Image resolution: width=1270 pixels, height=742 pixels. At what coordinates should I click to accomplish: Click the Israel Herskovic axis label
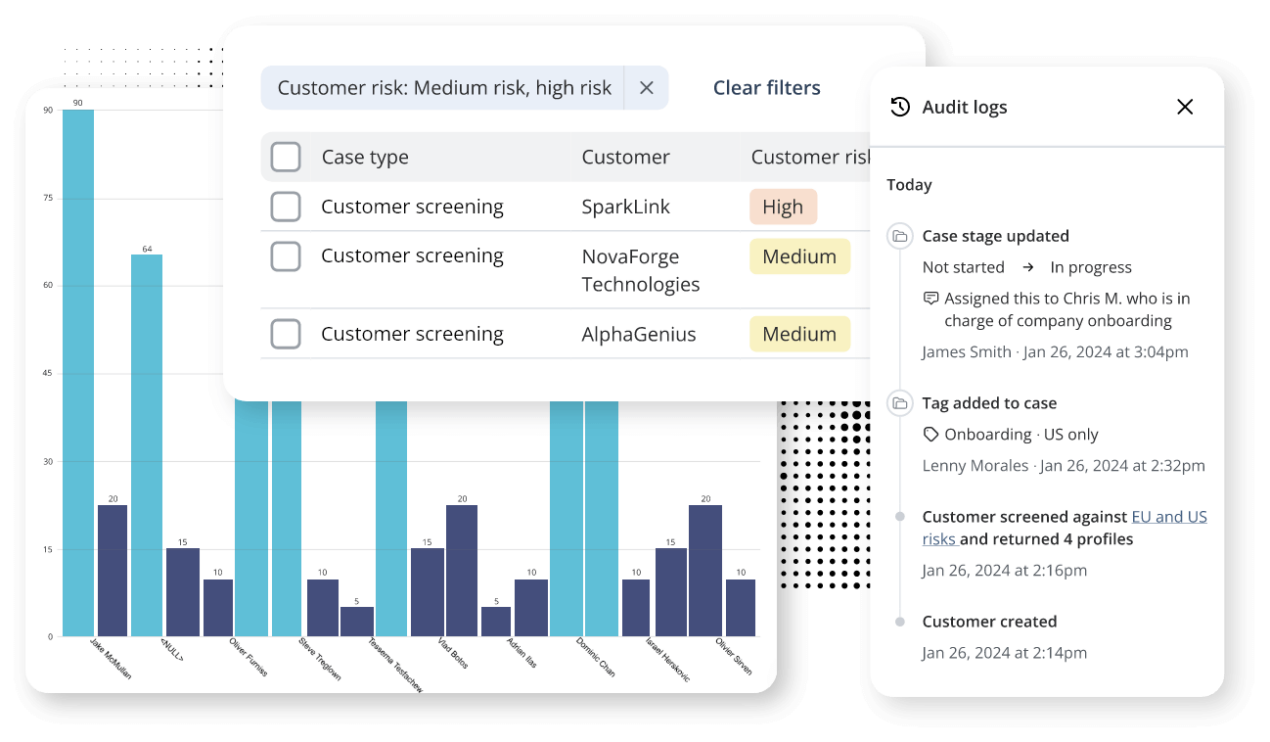tap(666, 660)
